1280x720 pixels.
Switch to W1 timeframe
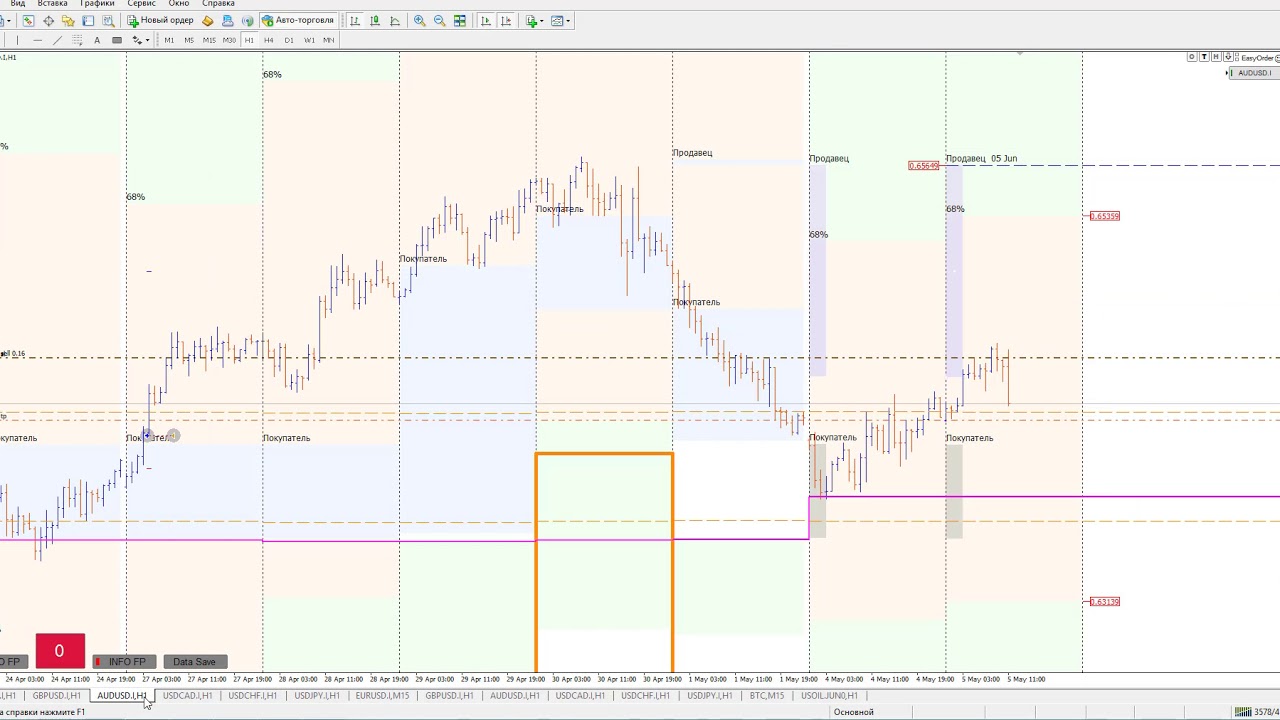309,40
